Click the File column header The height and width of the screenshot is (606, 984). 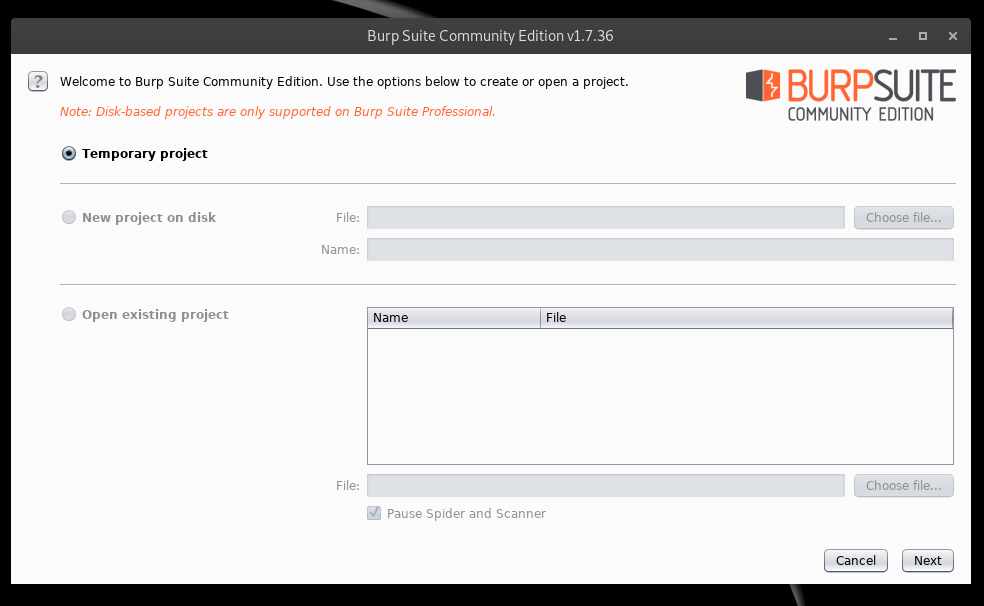click(746, 318)
